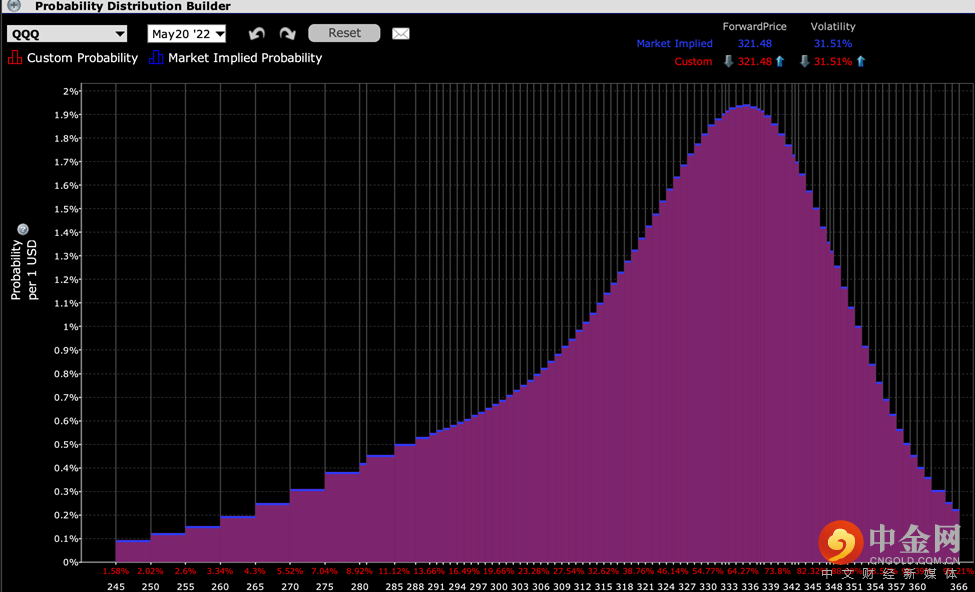
Task: Lower custom volatility with down arrow
Action: pos(804,62)
